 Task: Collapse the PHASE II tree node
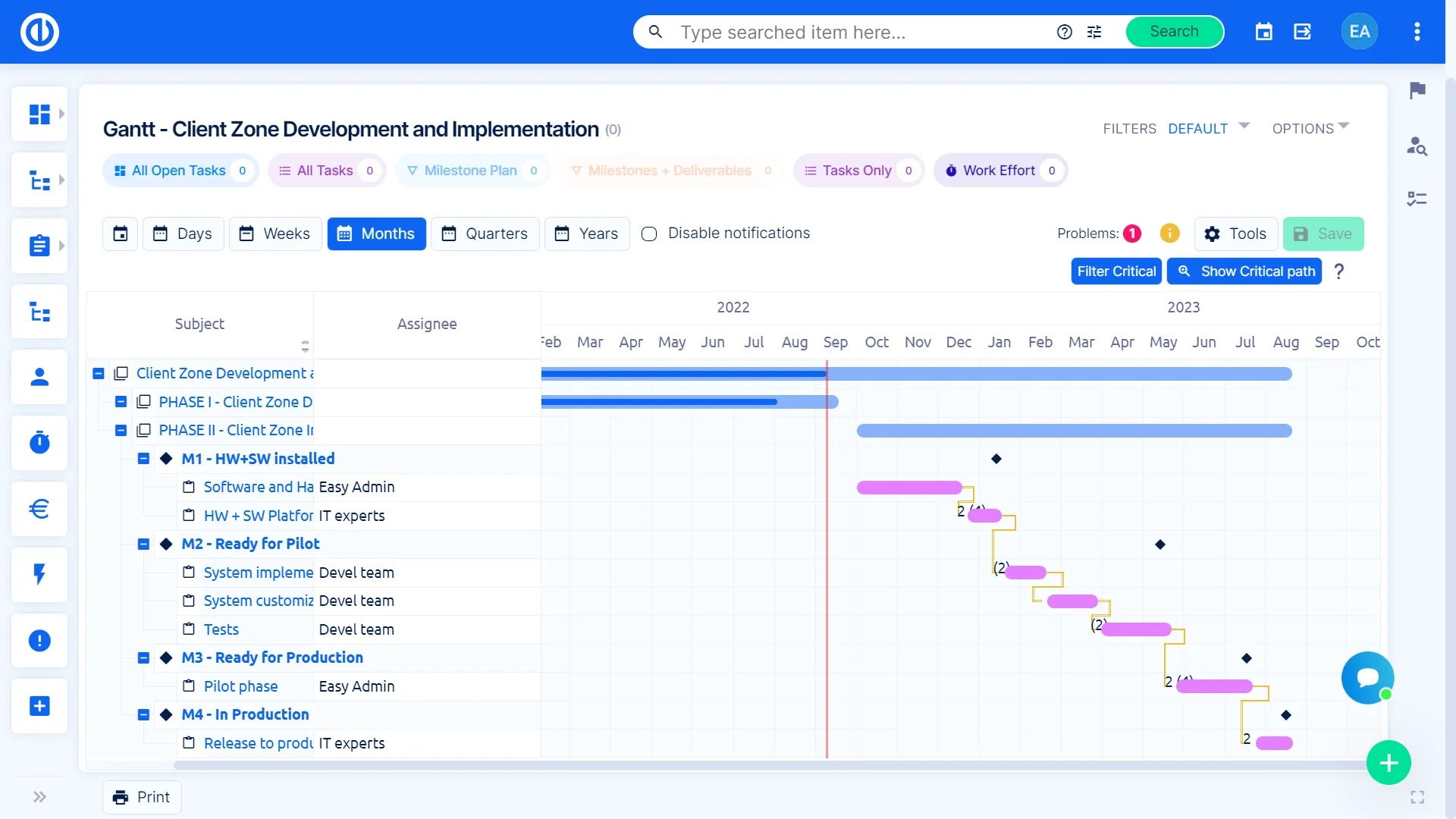coord(121,431)
